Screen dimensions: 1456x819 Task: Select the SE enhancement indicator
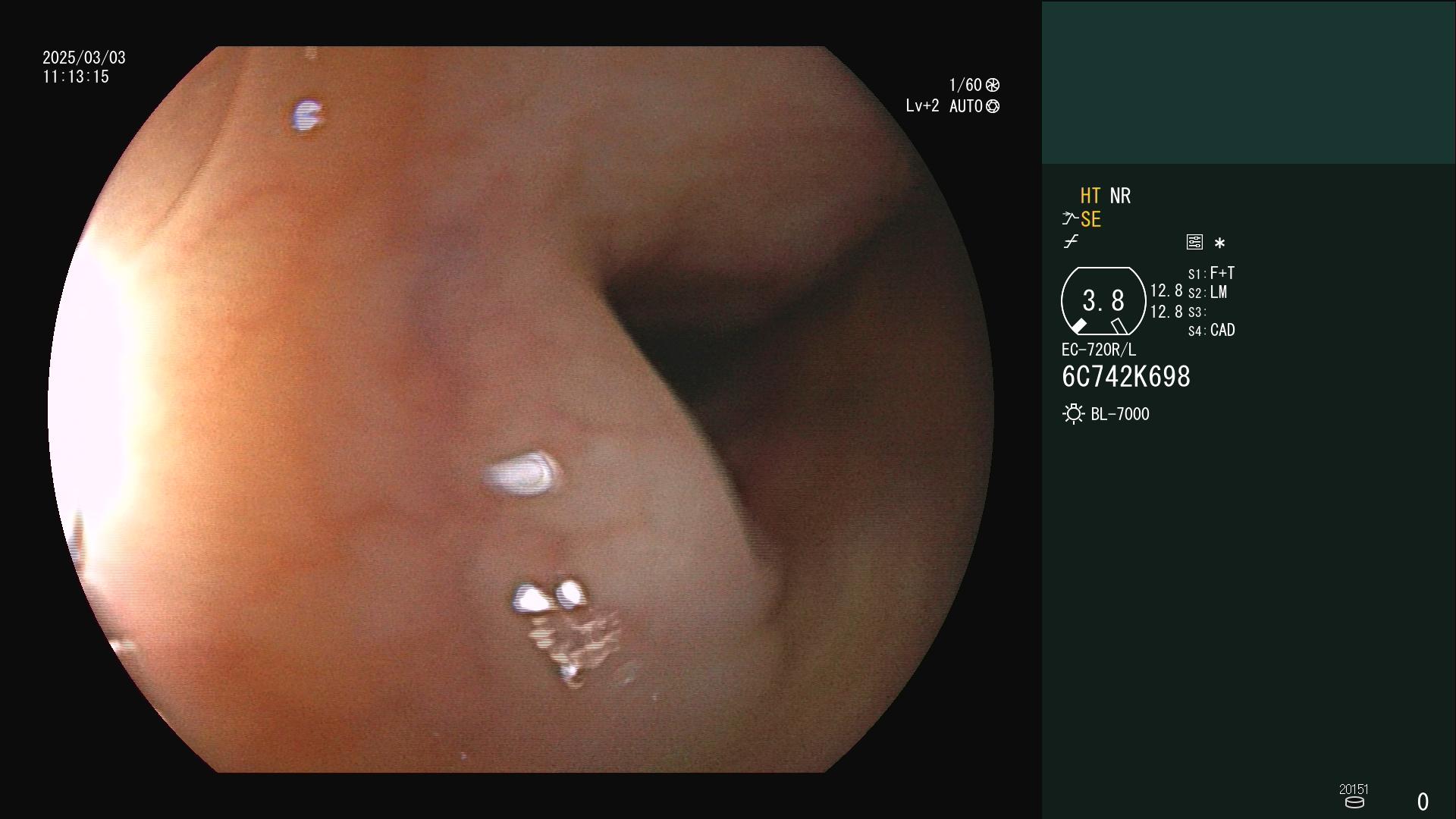click(x=1090, y=220)
